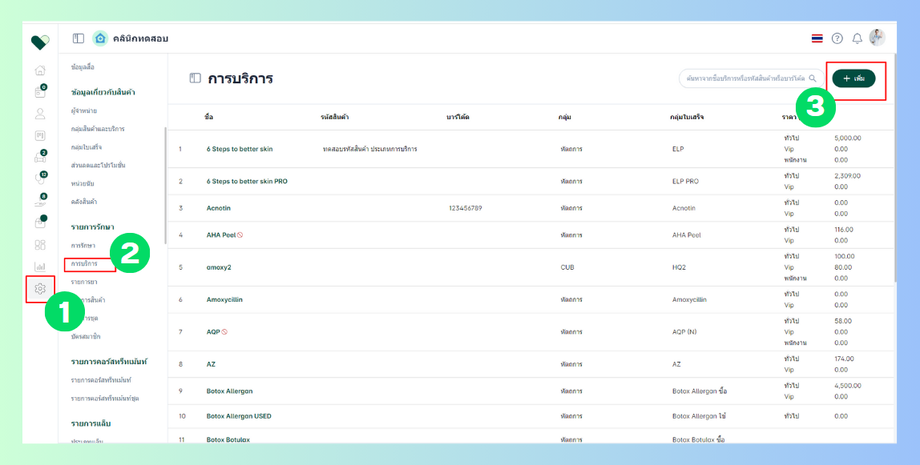Open the AZ service name in row 8
The image size is (920, 465).
coord(211,364)
